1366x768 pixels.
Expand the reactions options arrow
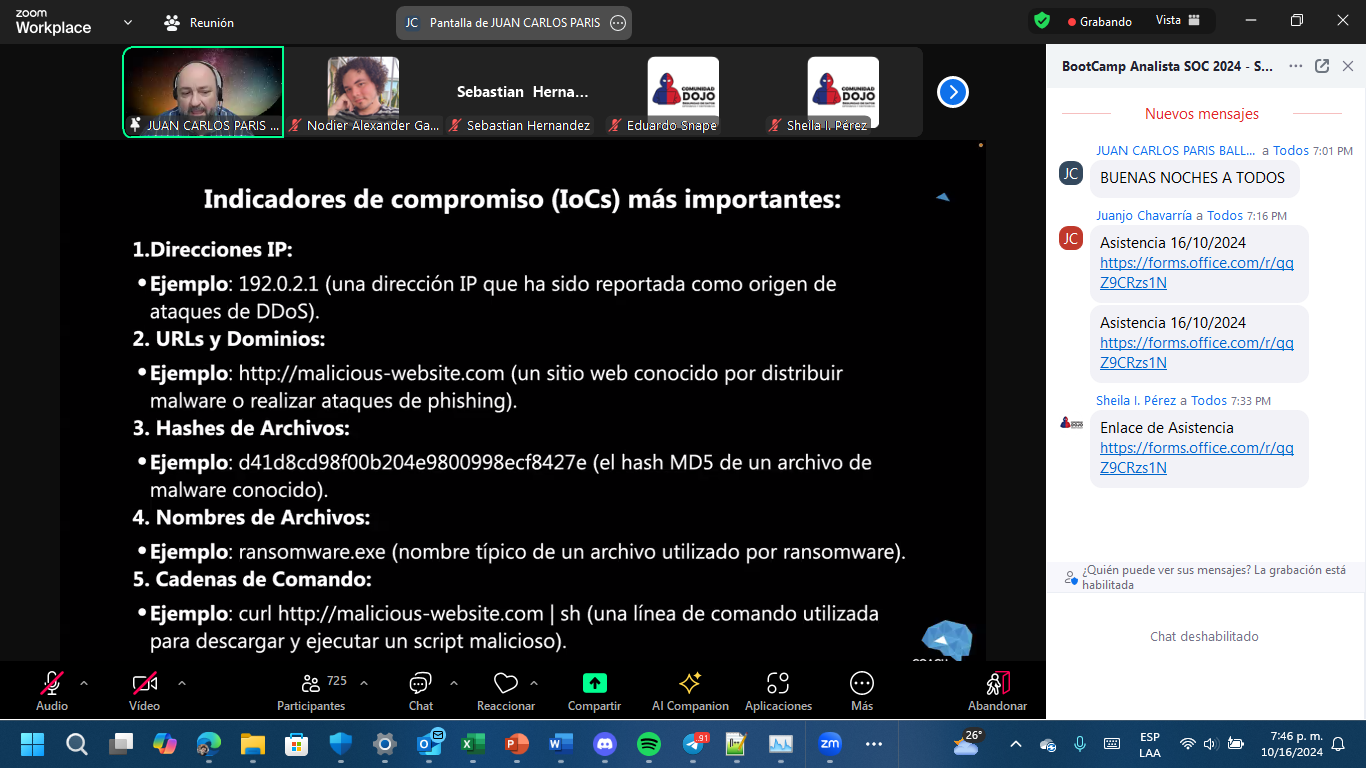pos(534,683)
